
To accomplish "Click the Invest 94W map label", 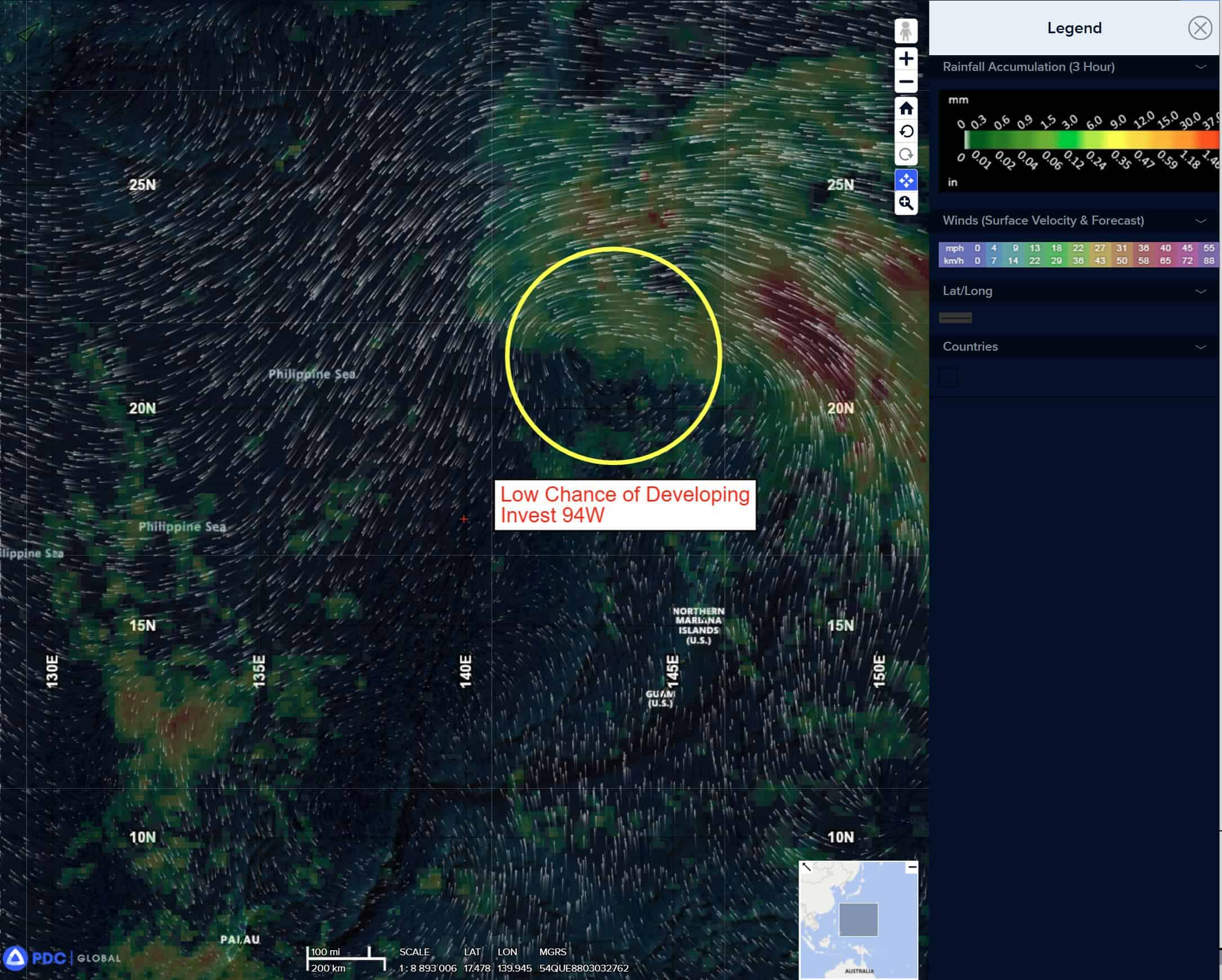I will click(x=625, y=505).
